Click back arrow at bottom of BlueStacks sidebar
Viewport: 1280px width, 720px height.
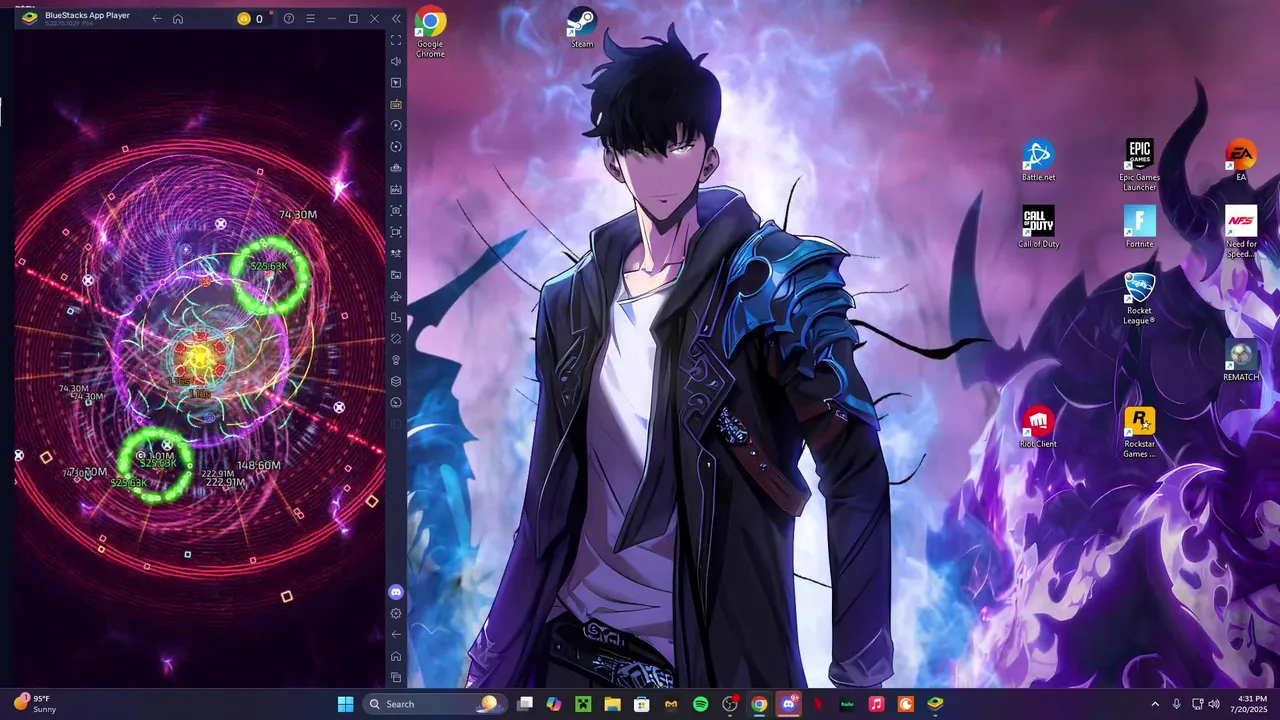pos(396,634)
